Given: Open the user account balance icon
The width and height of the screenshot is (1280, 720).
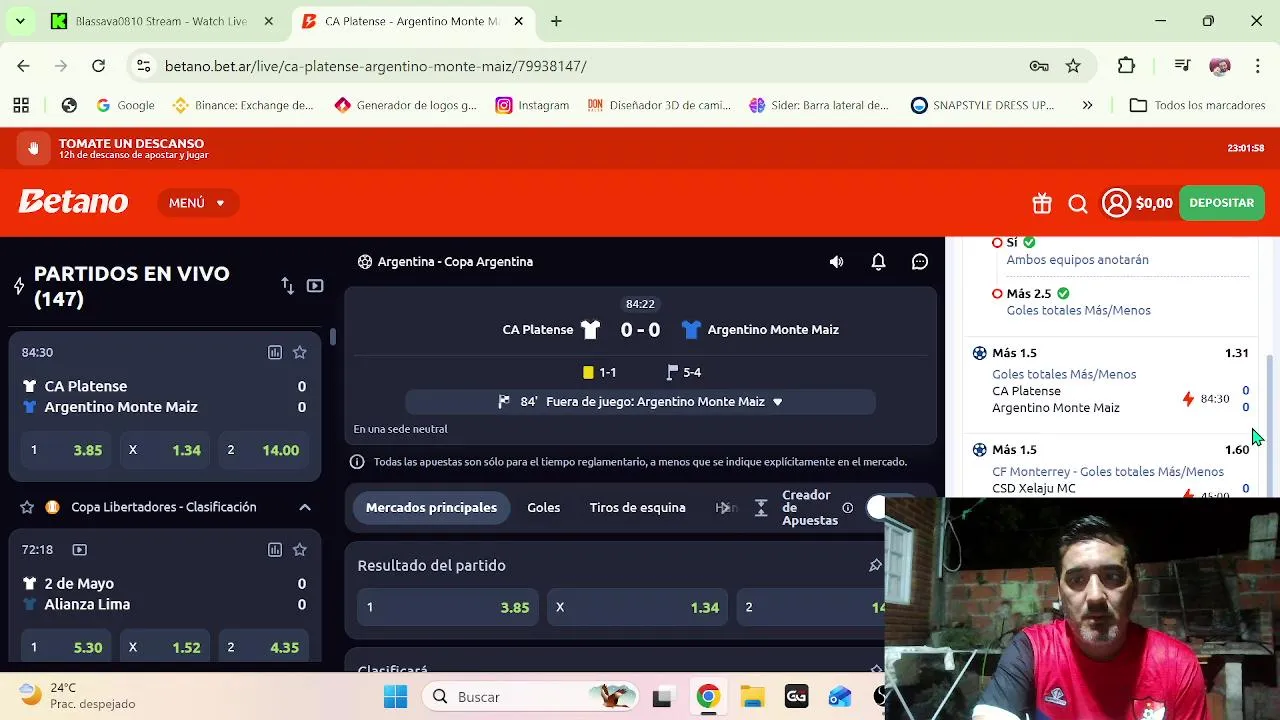Looking at the screenshot, I should (1116, 203).
